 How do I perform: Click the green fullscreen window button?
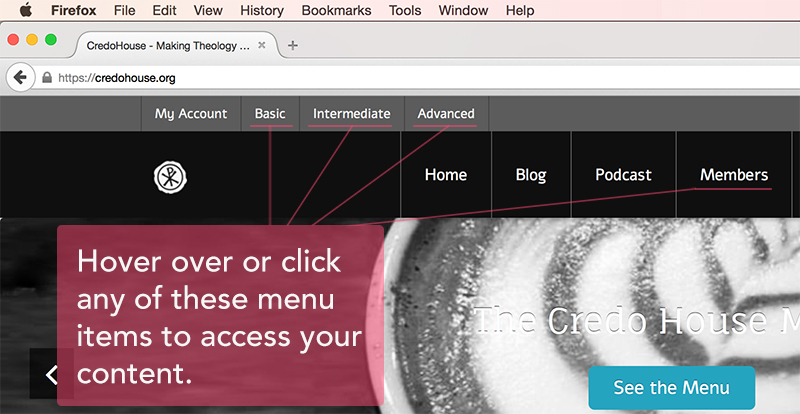pos(51,40)
